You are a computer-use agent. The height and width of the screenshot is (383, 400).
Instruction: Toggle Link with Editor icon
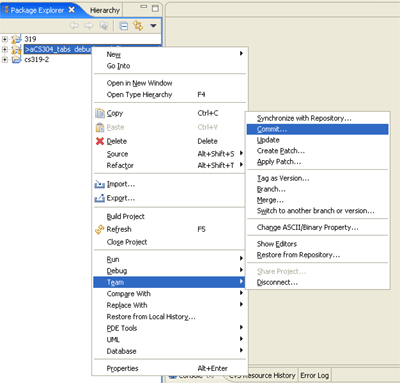pos(138,26)
